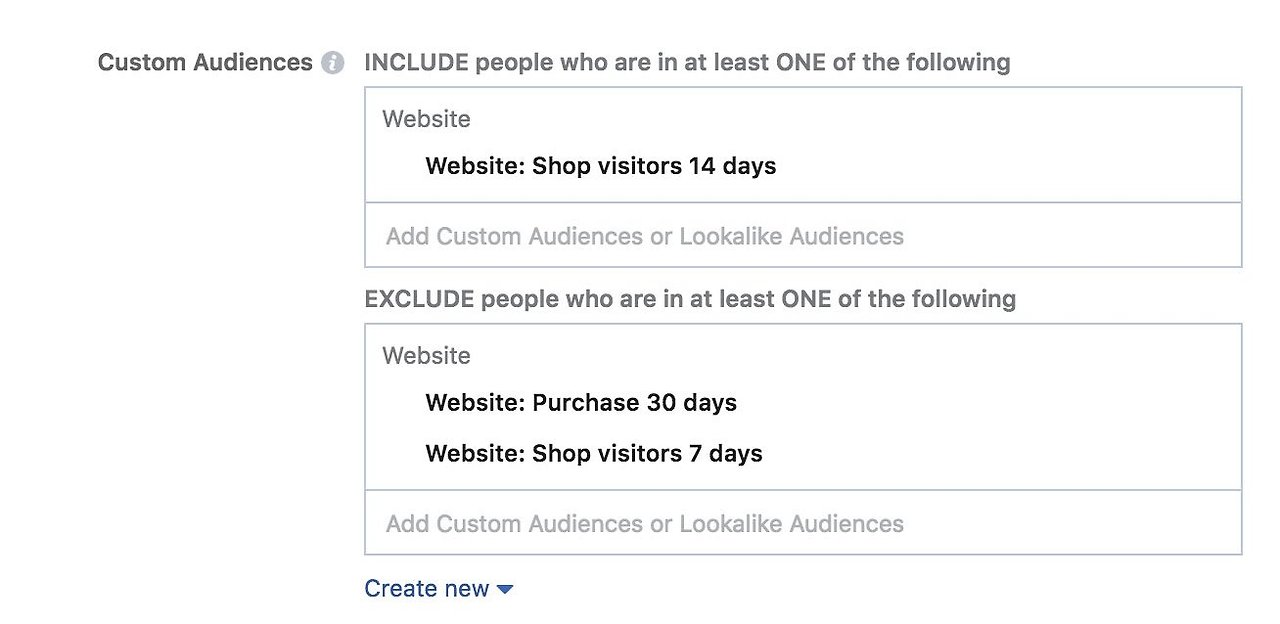This screenshot has height=624, width=1280.
Task: Open the Create new dropdown
Action: (440, 589)
